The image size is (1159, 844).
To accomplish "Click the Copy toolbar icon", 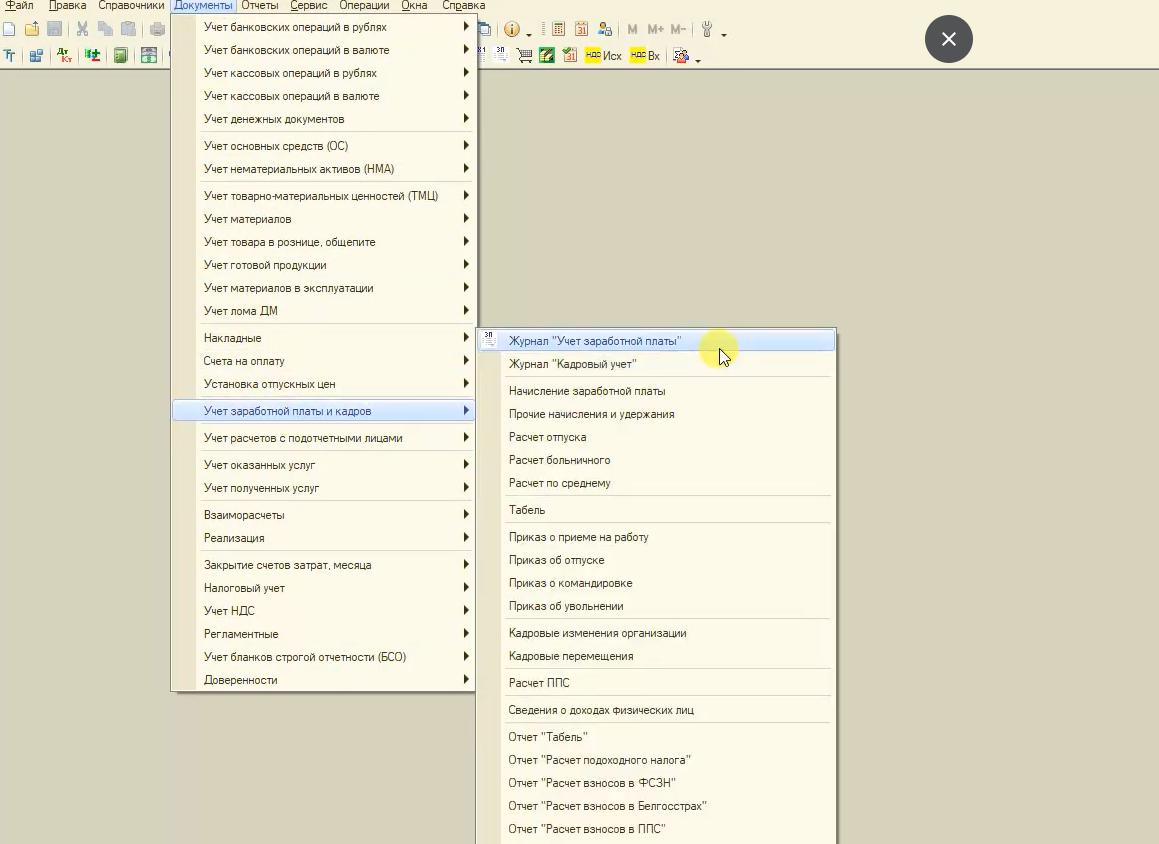I will (x=105, y=30).
